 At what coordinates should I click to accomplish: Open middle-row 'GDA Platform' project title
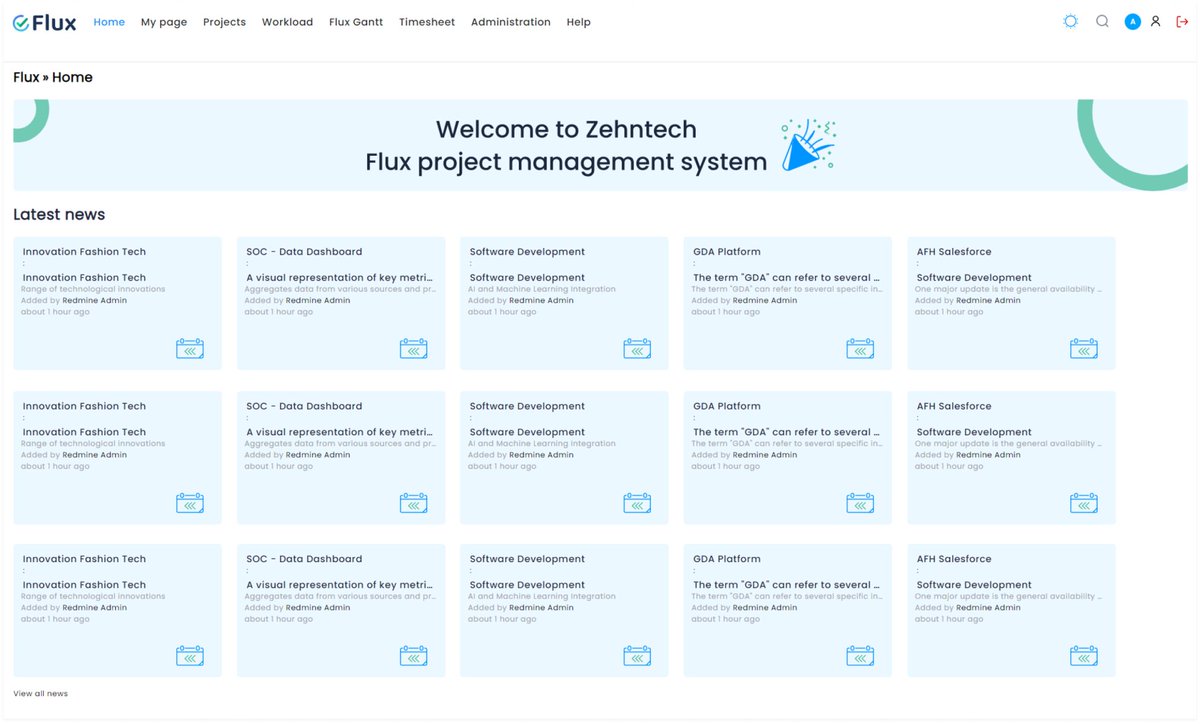coord(727,406)
